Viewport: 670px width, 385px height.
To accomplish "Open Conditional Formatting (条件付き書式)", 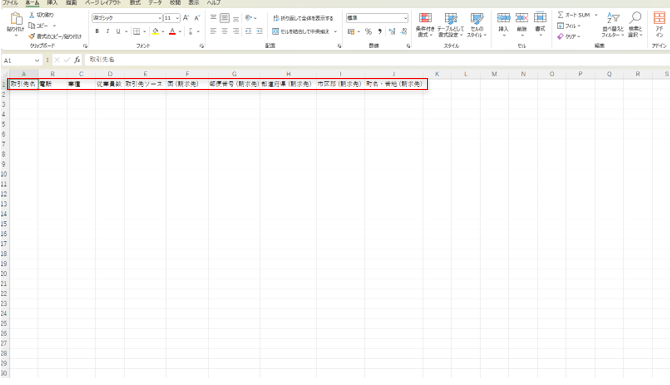I will coord(425,24).
